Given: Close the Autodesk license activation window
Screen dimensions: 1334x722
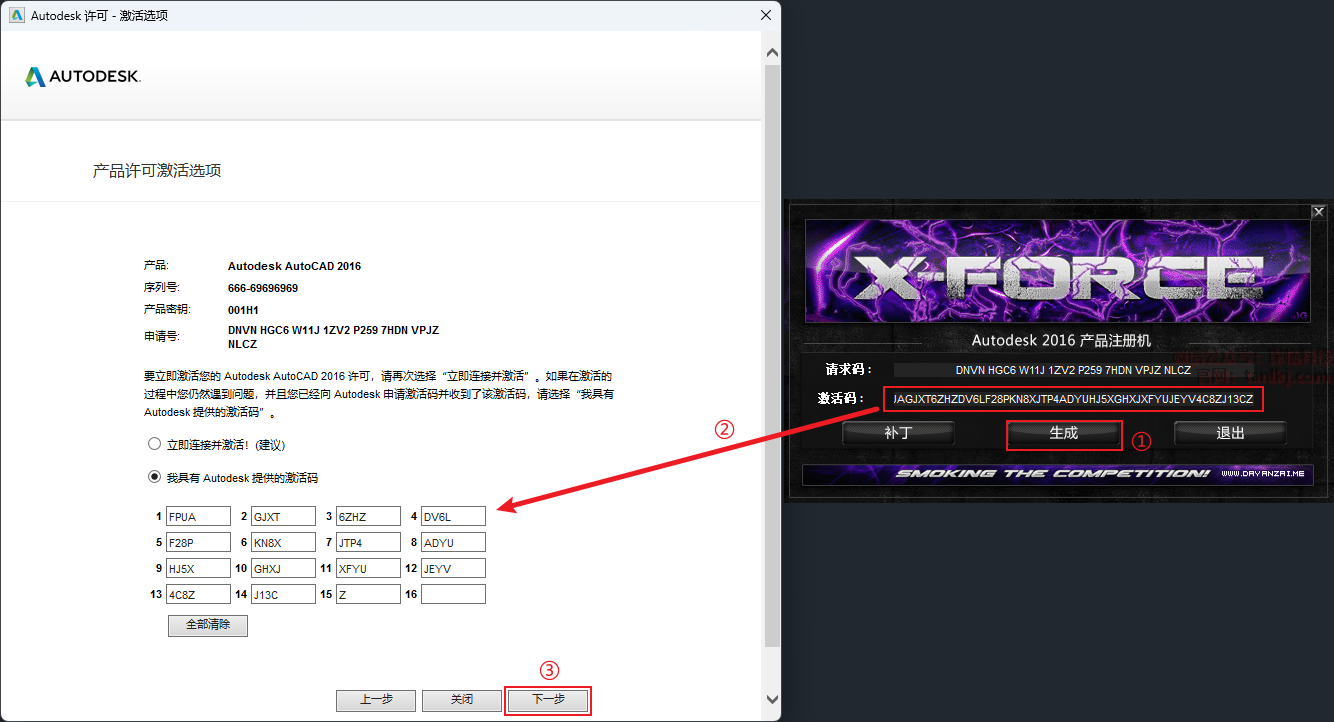Looking at the screenshot, I should [766, 15].
